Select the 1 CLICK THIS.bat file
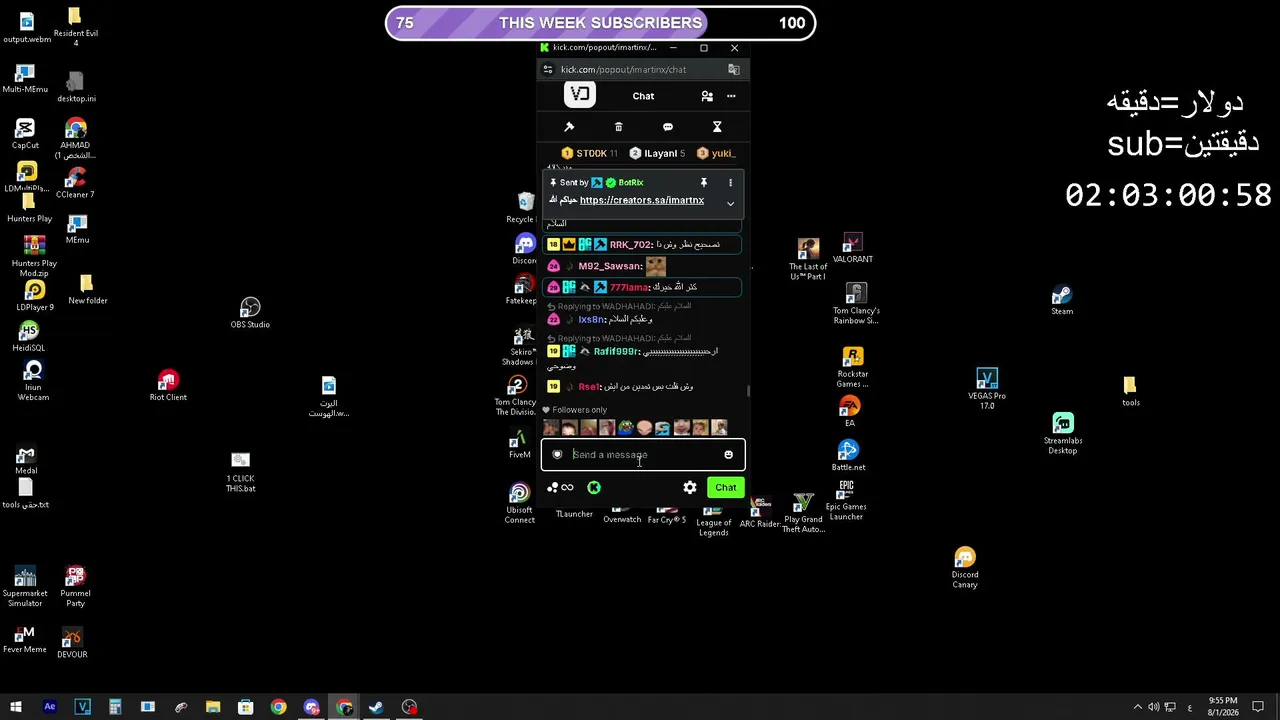 pos(240,472)
